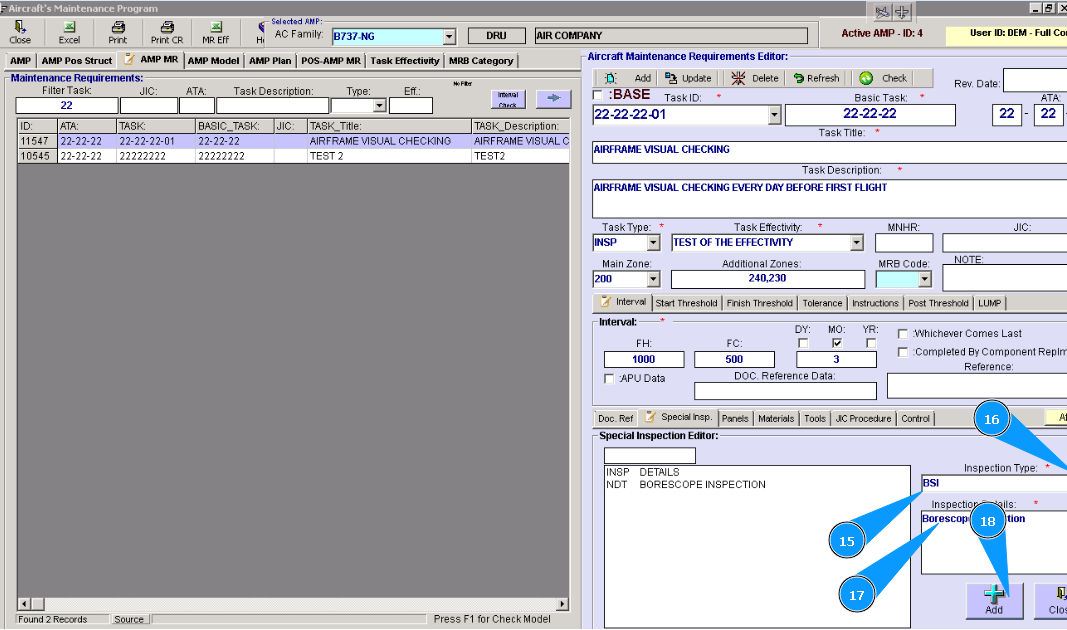Export data with the Excel icon
This screenshot has width=1067, height=630.
click(x=69, y=27)
